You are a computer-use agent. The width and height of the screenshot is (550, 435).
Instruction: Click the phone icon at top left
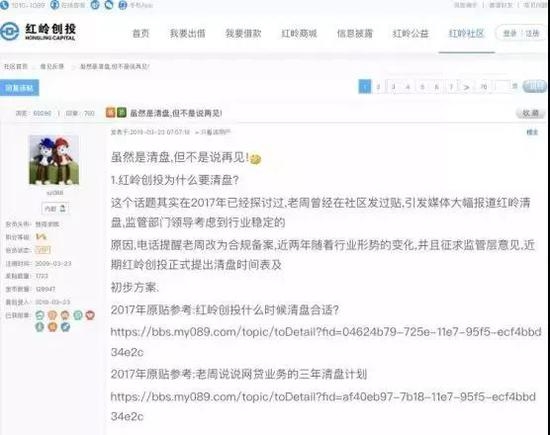(4, 5)
